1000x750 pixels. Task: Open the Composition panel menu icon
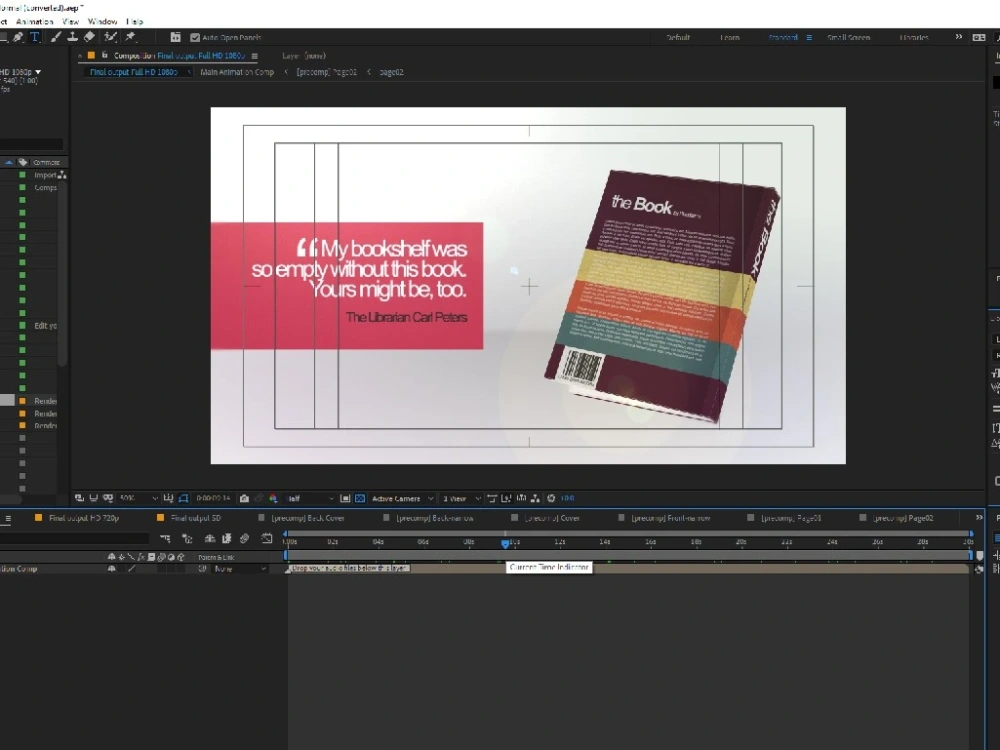pyautogui.click(x=254, y=56)
